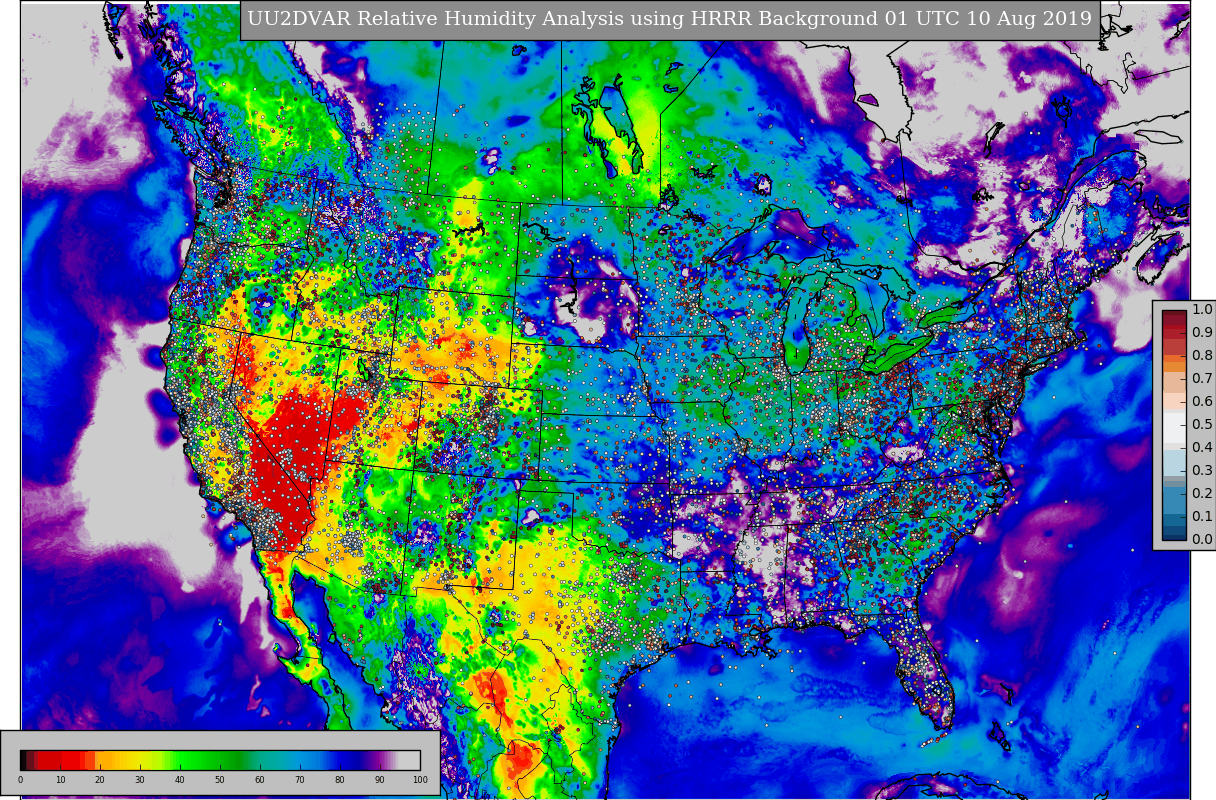1216x800 pixels.
Task: Click the red dry patch in northern Mexico
Action: click(x=490, y=690)
